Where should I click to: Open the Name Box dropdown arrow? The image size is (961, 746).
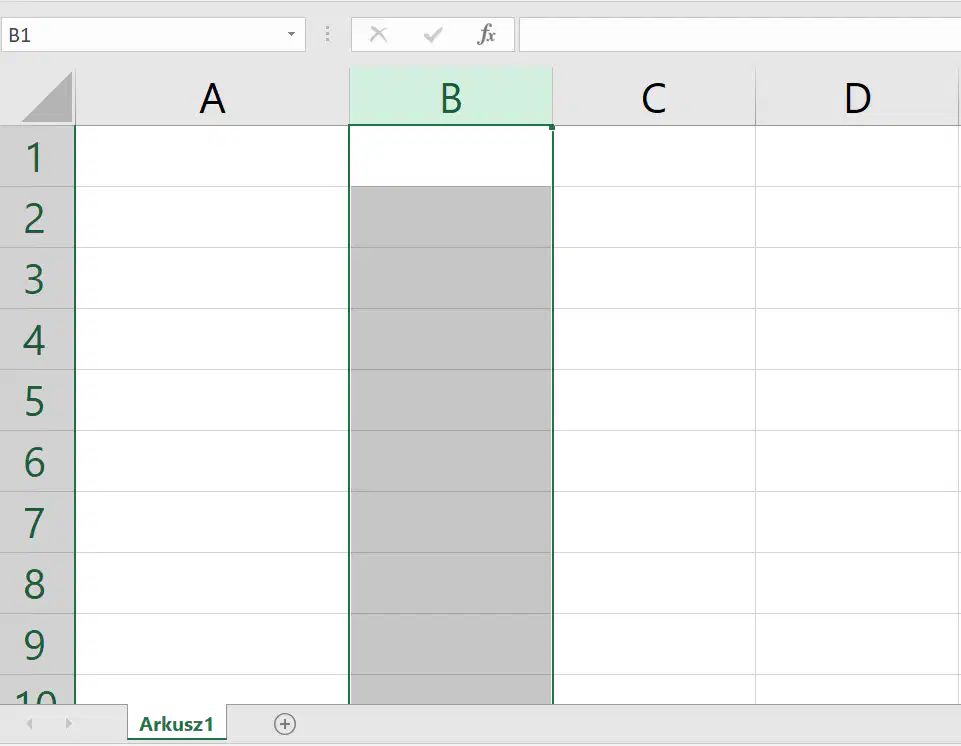(x=292, y=34)
